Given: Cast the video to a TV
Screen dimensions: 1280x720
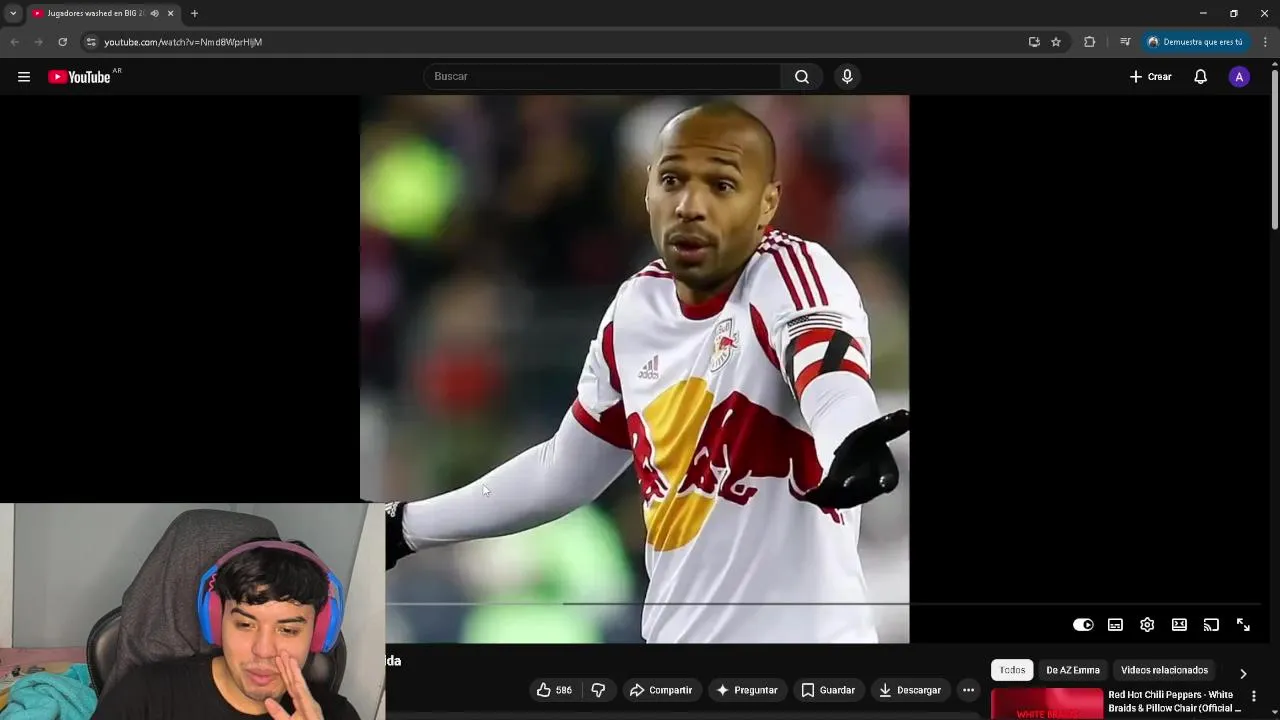Looking at the screenshot, I should tap(1211, 625).
